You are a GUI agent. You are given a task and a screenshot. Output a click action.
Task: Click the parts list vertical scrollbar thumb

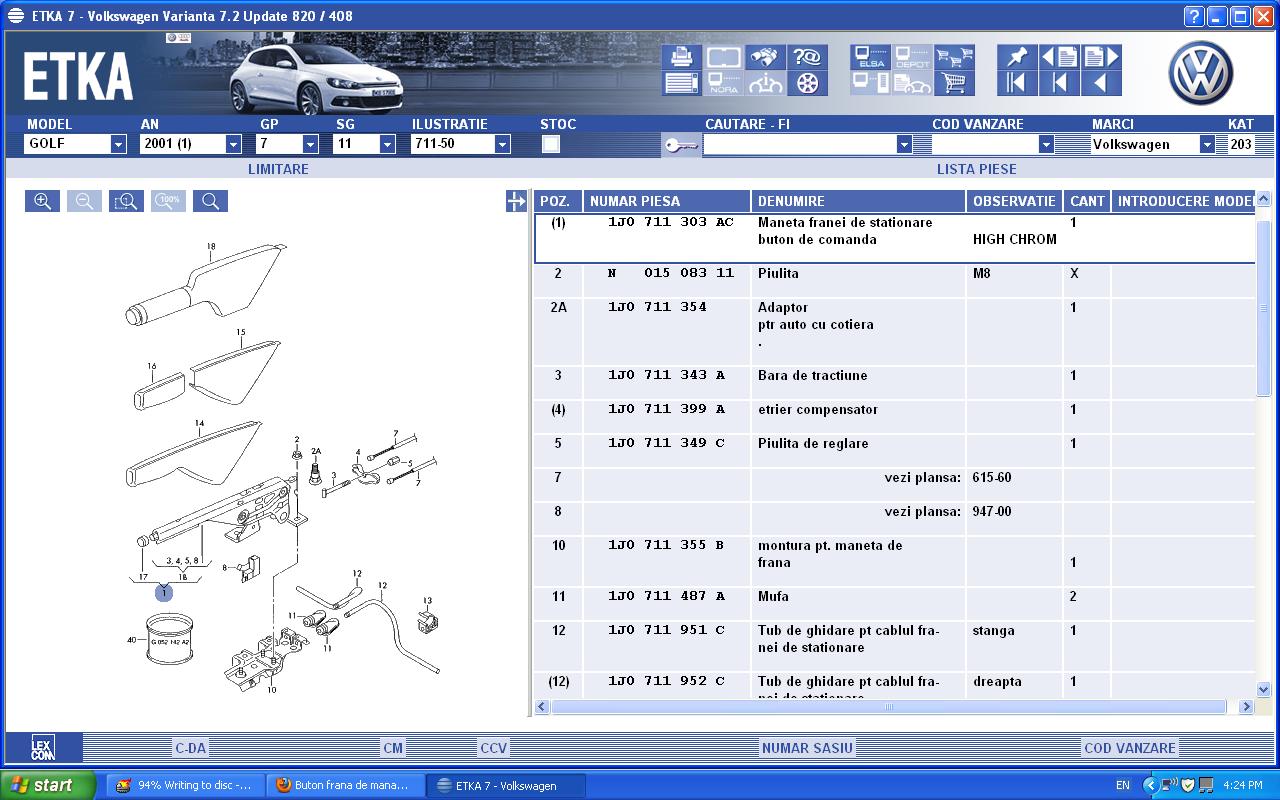coord(1263,309)
